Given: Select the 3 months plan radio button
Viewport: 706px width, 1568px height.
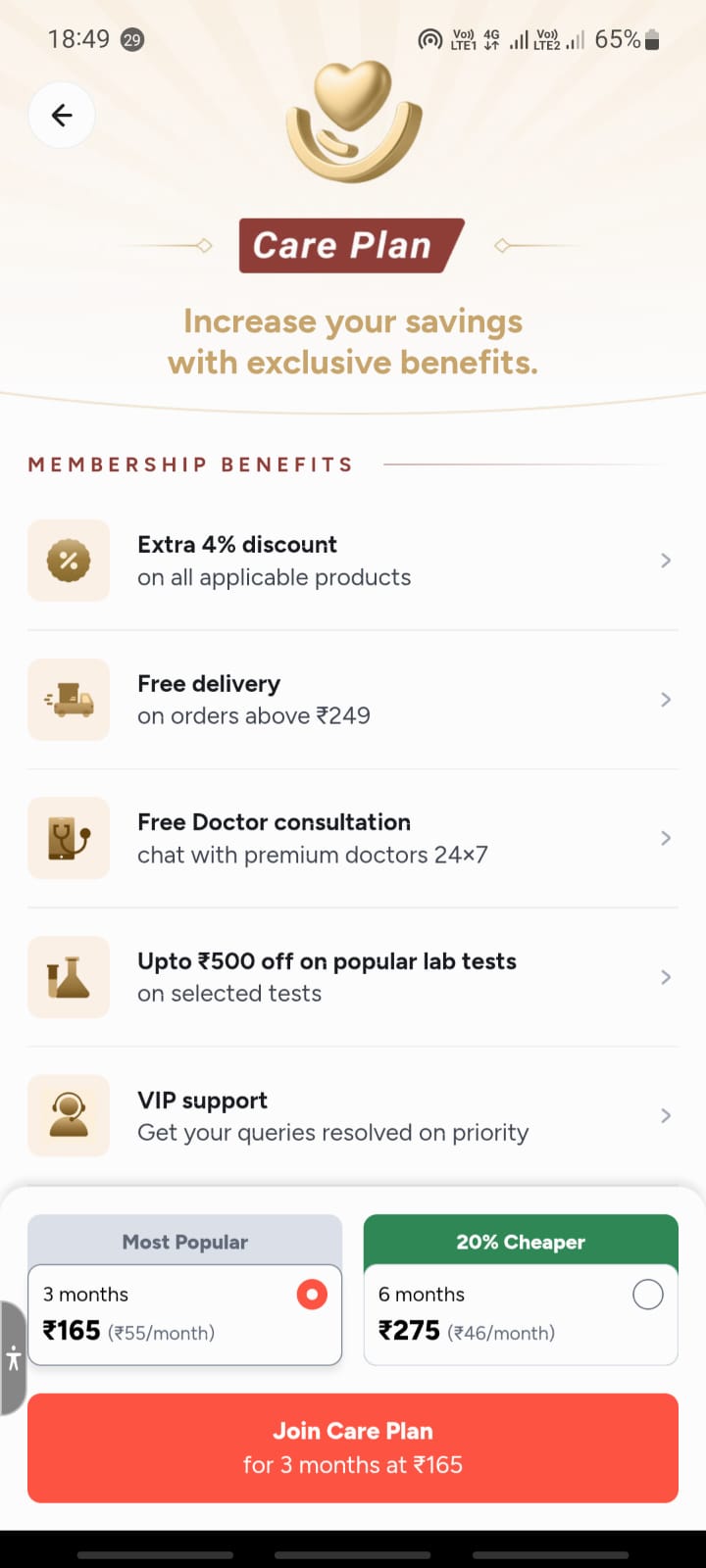Looking at the screenshot, I should point(312,1295).
